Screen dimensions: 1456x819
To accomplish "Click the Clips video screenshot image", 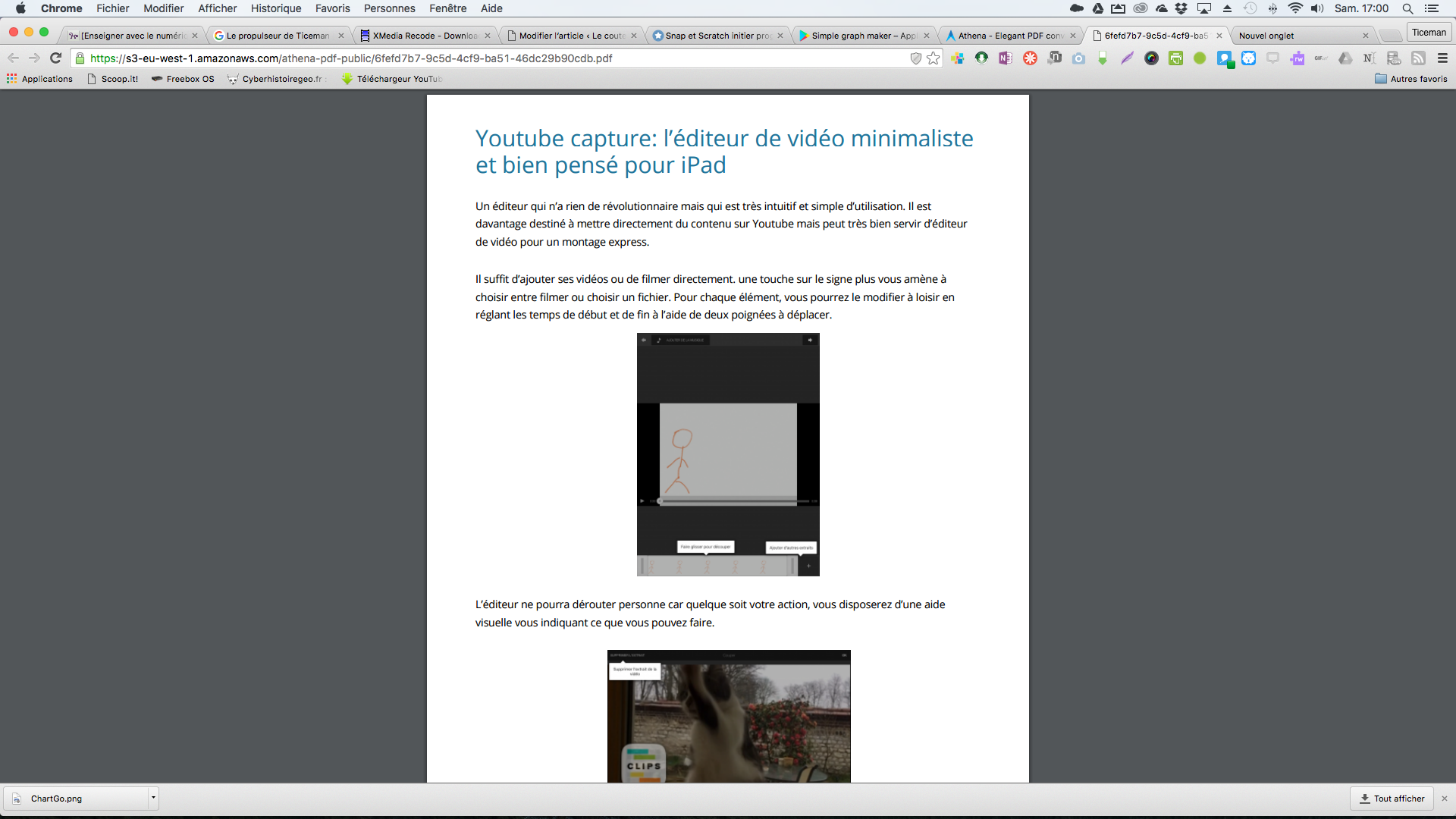I will pos(729,716).
